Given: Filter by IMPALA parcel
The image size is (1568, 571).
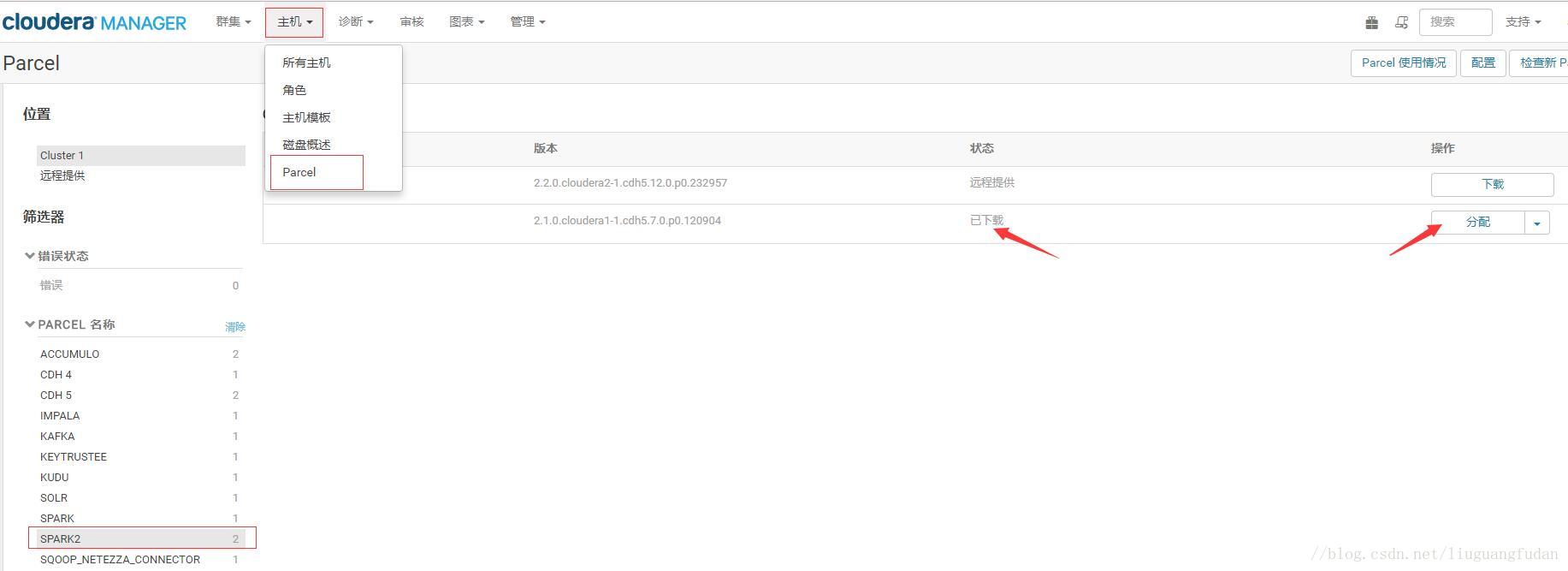Looking at the screenshot, I should (x=139, y=416).
